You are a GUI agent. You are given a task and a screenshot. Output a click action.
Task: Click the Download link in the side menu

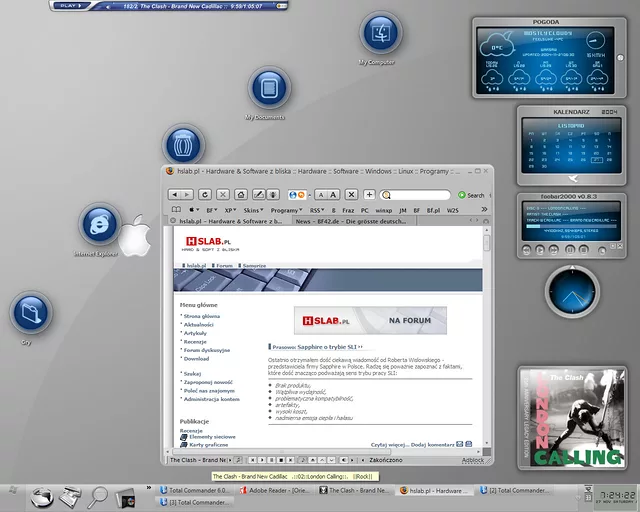pyautogui.click(x=196, y=358)
